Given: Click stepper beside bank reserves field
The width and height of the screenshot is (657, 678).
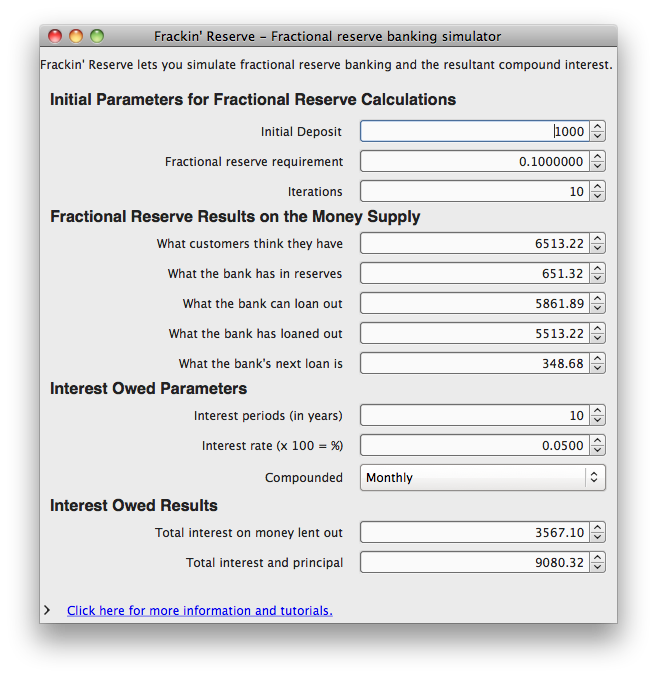Looking at the screenshot, I should [597, 274].
